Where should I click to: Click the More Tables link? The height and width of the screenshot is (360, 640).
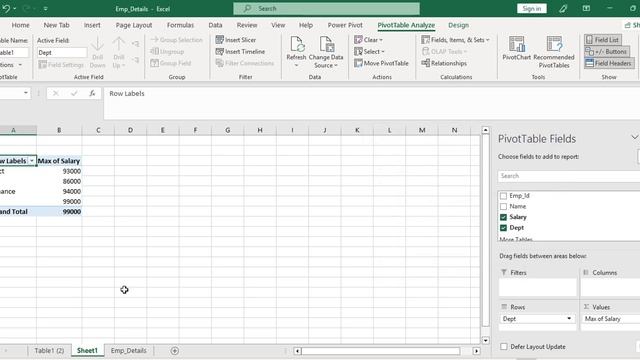click(516, 239)
